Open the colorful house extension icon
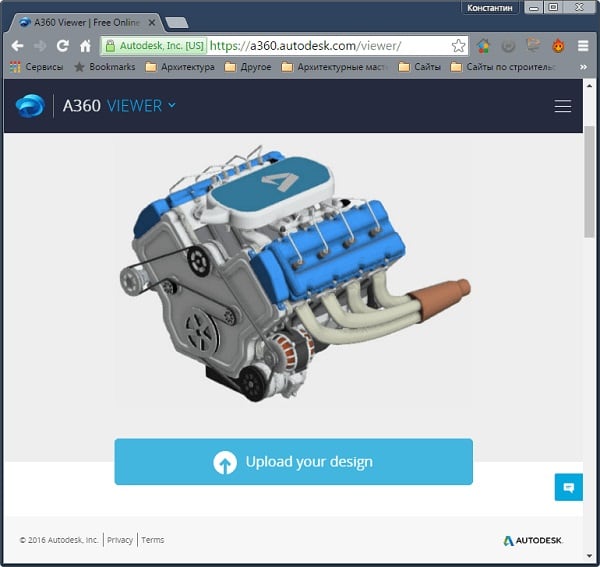This screenshot has height=567, width=600. [x=483, y=46]
